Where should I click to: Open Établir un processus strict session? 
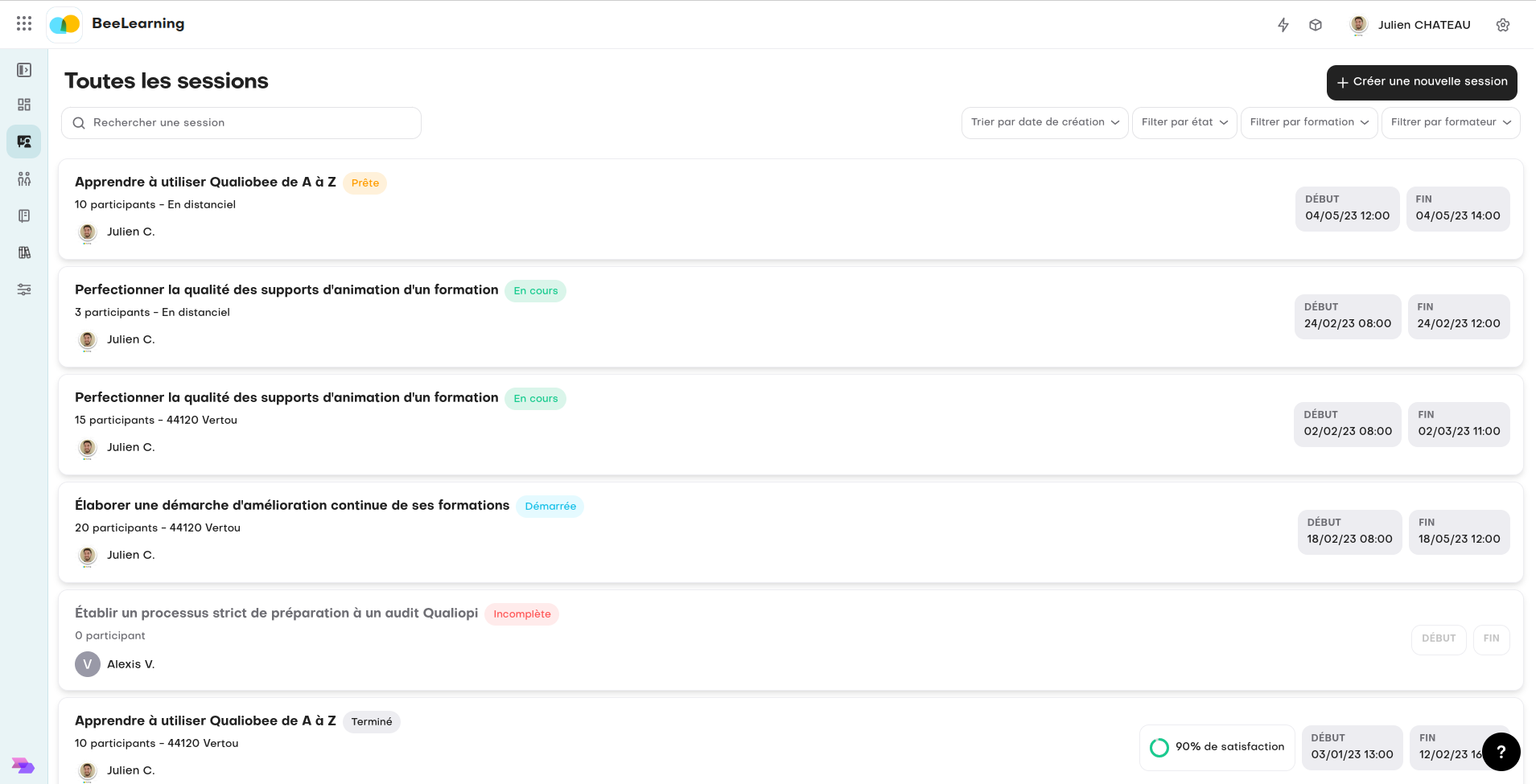click(x=791, y=640)
